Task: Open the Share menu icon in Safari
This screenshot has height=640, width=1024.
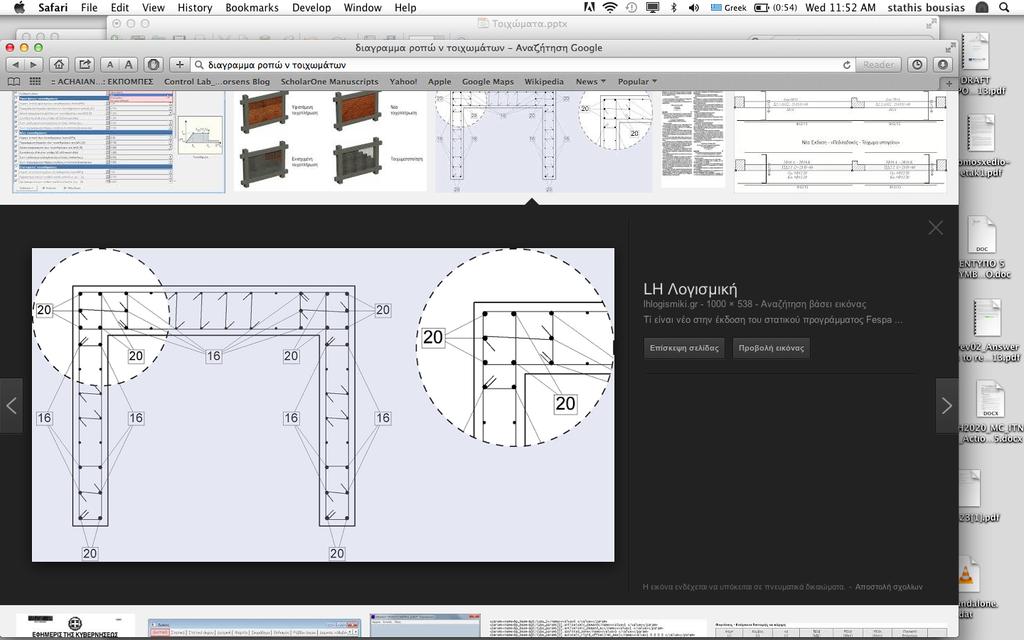Action: (x=85, y=65)
